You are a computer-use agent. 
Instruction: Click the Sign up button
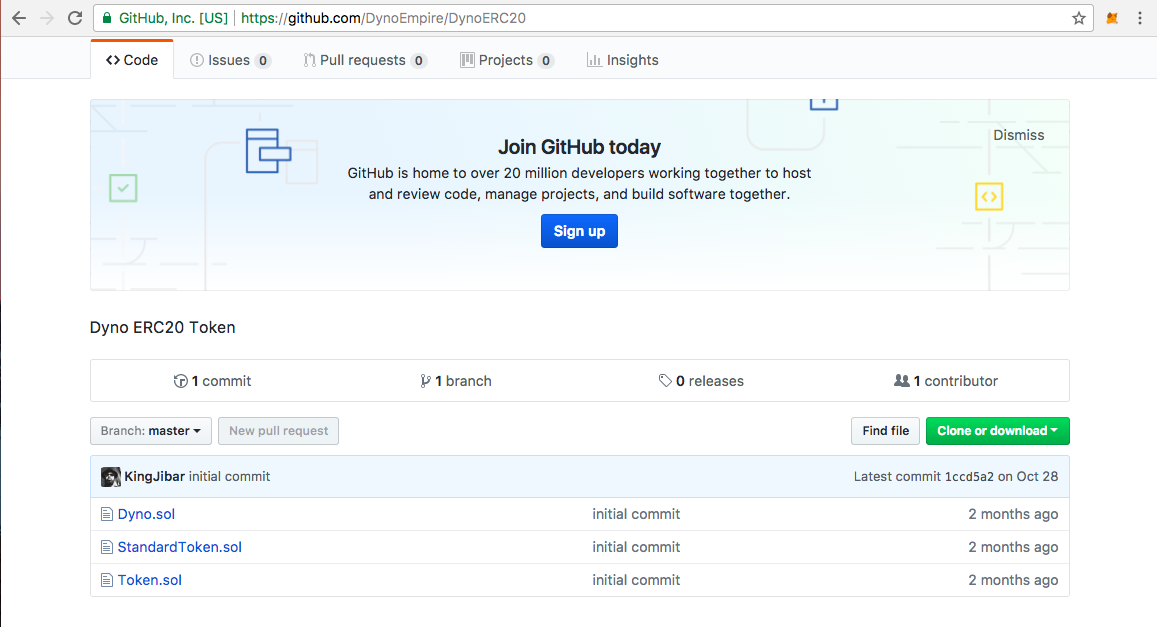click(x=579, y=231)
